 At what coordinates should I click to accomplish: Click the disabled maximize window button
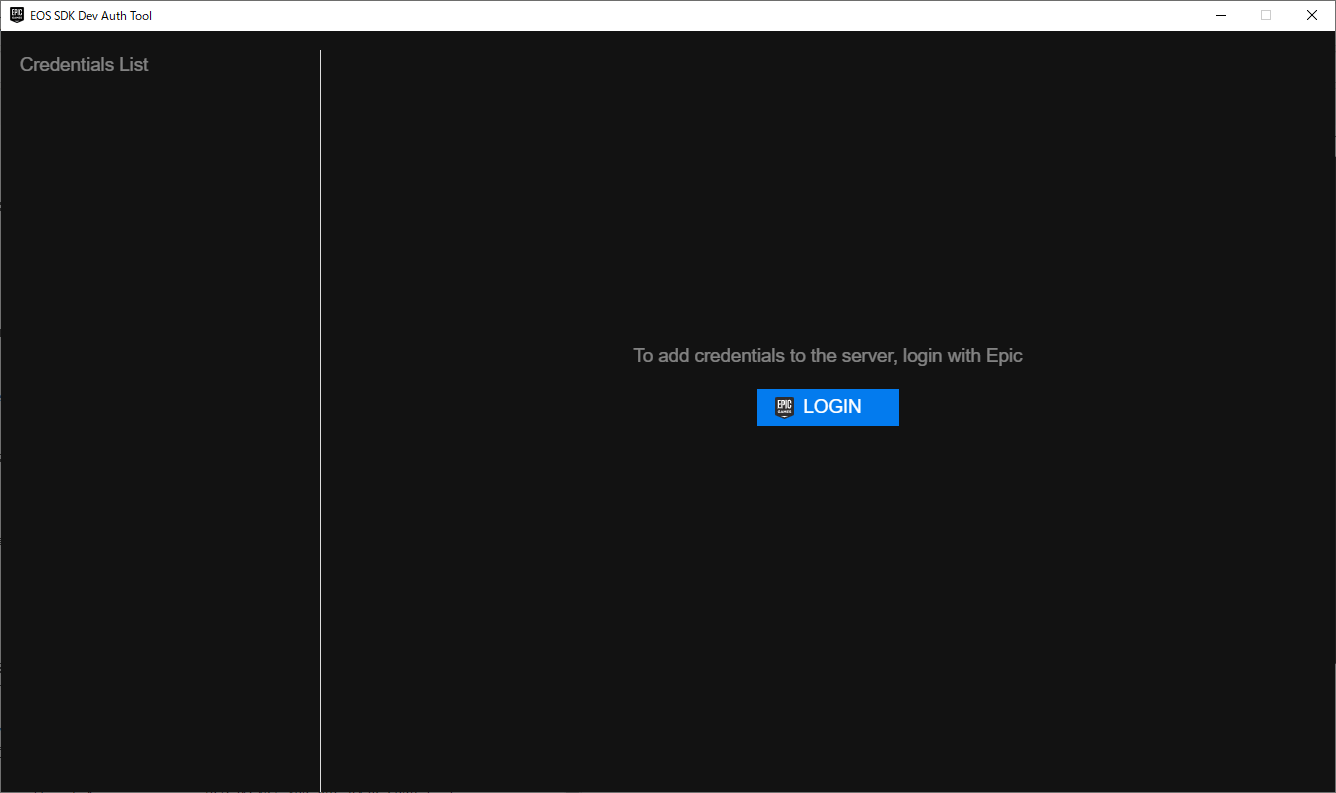click(x=1266, y=15)
